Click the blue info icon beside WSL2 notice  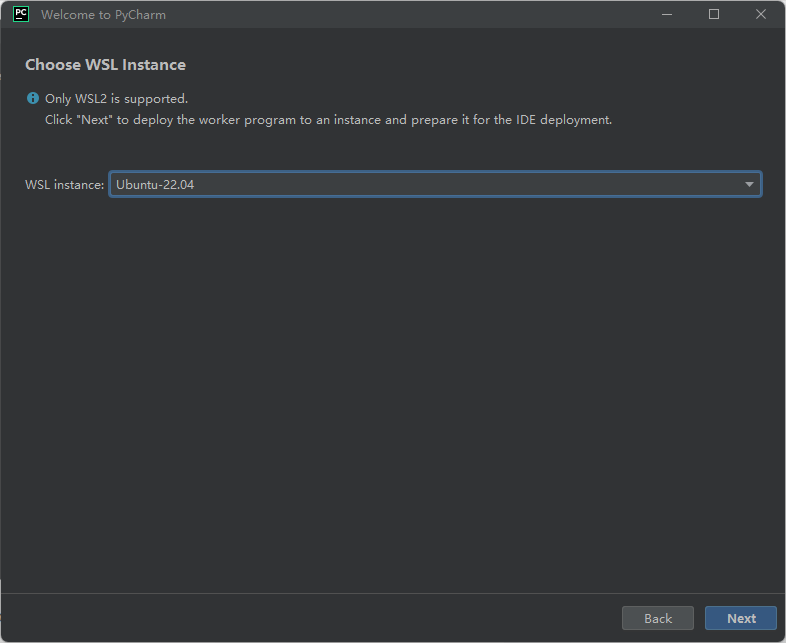[33, 98]
